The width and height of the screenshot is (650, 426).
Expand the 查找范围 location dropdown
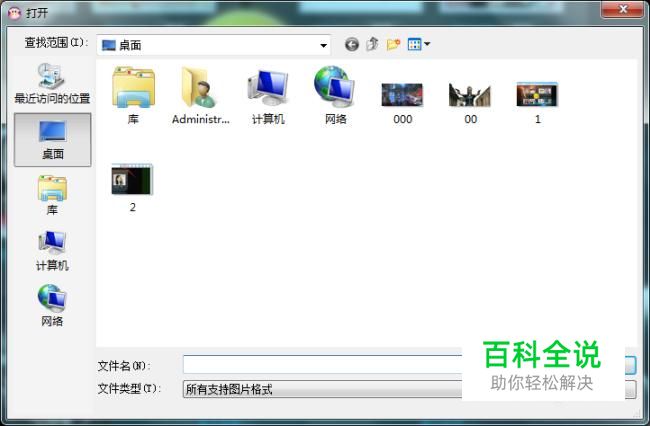323,45
